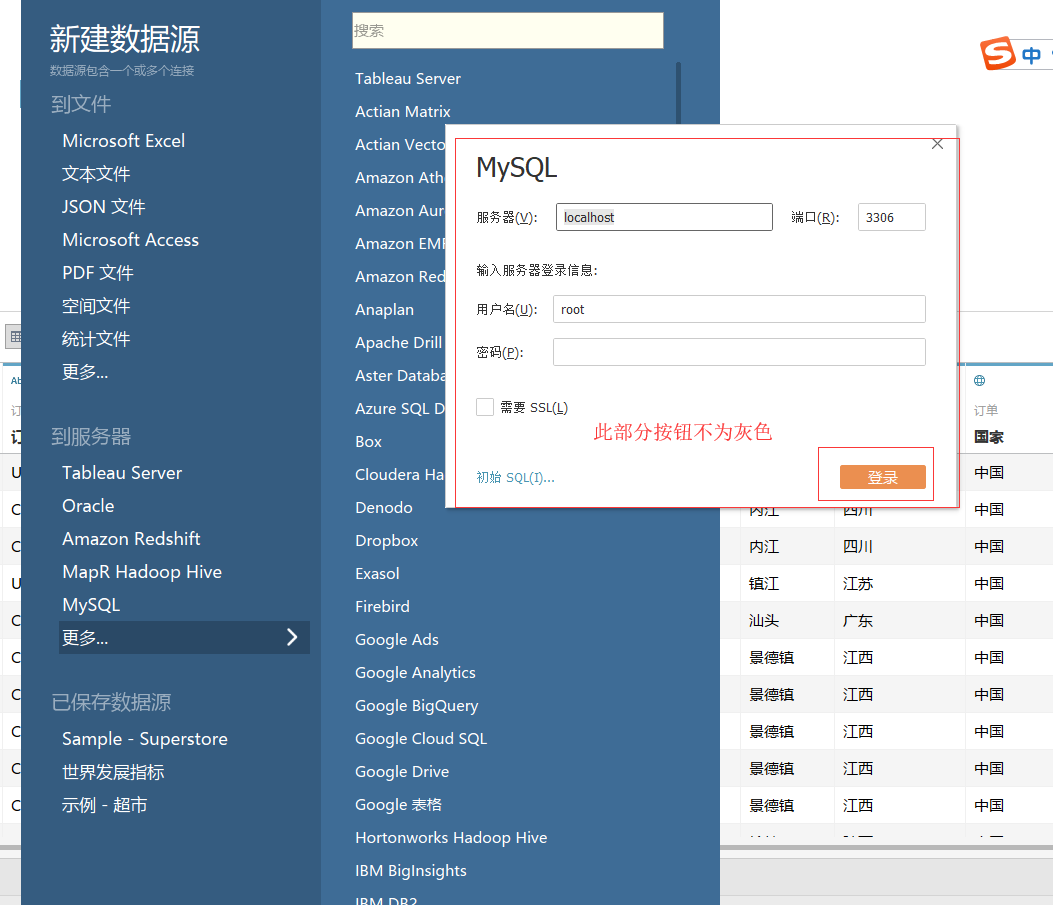
Task: Click the 端口 field showing 3306
Action: tap(891, 217)
